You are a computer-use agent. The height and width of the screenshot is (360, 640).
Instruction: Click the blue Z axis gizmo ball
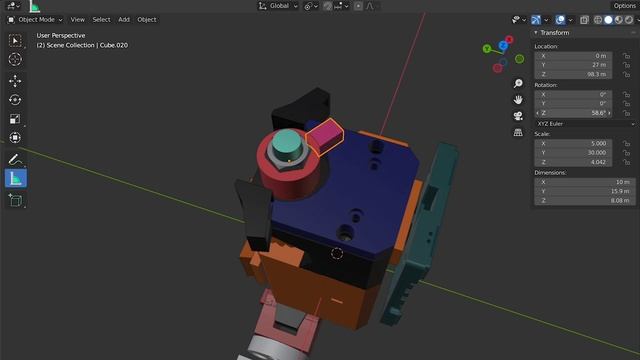pos(503,46)
